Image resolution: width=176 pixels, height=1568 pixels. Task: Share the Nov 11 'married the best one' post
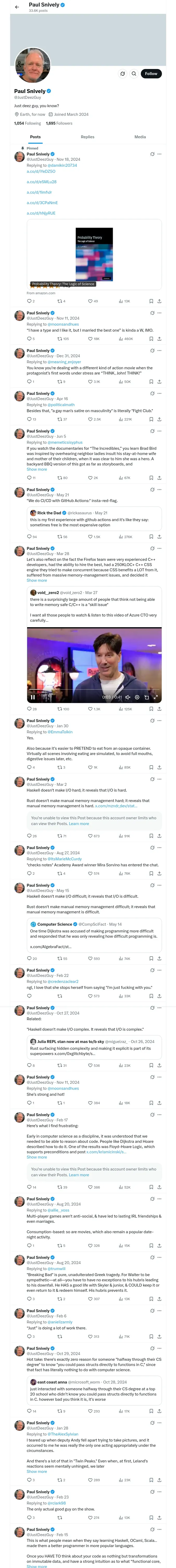coord(159,338)
